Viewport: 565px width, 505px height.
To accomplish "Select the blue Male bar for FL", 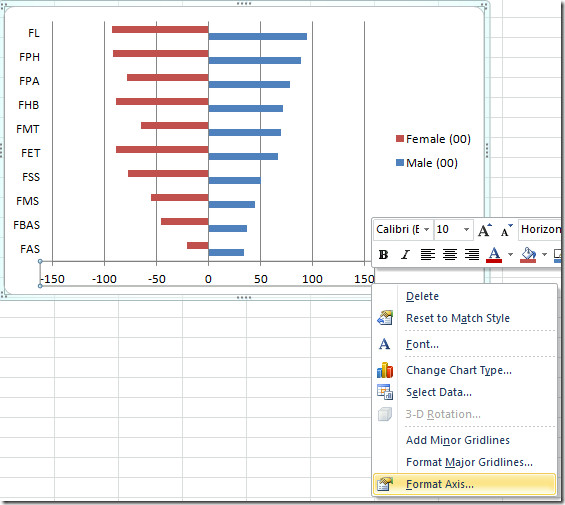I will (258, 36).
